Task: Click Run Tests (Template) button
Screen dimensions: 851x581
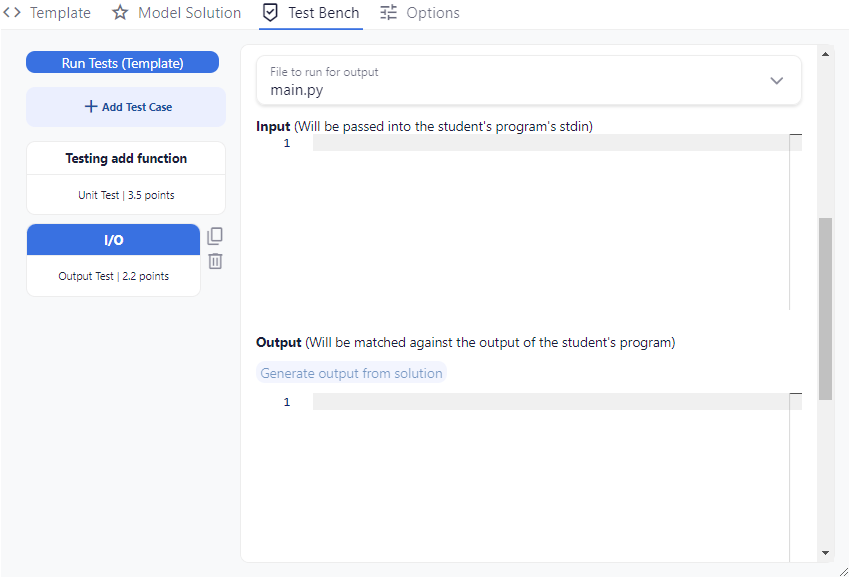Action: pos(123,62)
